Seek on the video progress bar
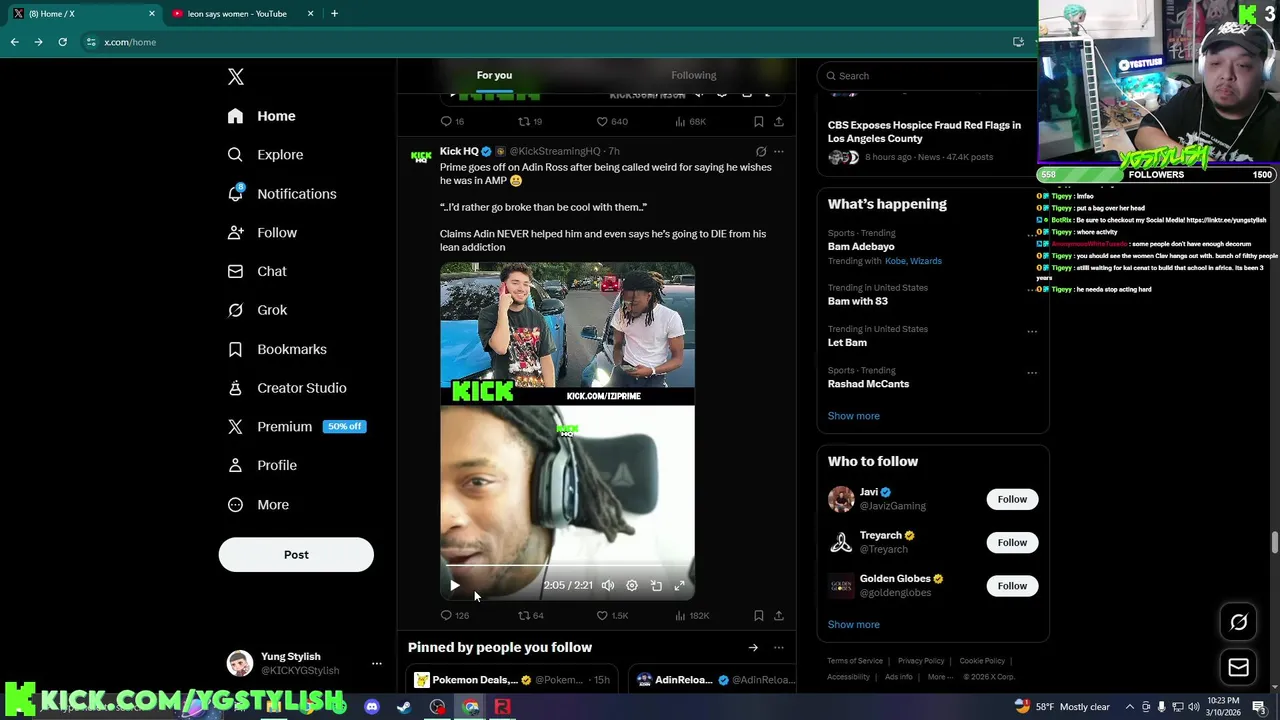 tap(567, 567)
